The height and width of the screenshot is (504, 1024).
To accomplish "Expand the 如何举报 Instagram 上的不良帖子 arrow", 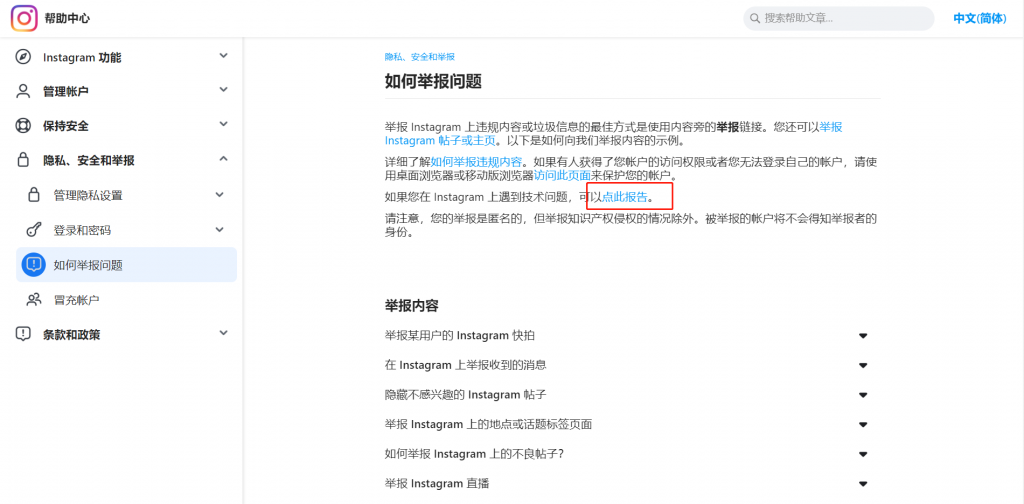I will (863, 454).
